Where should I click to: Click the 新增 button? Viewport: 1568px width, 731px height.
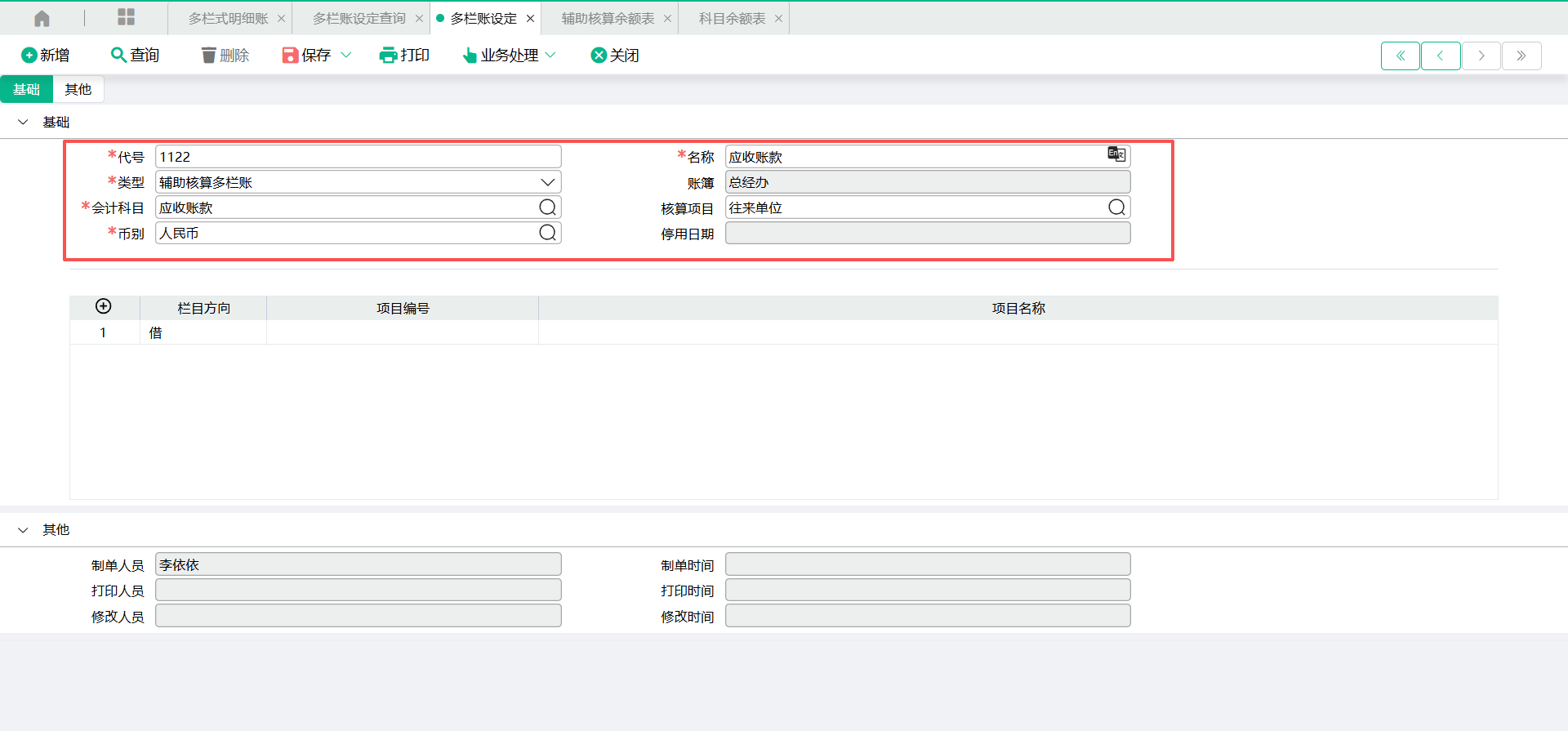pos(46,55)
